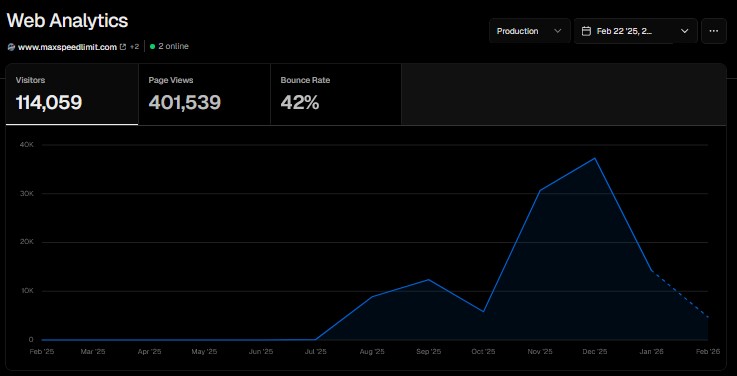Screen dimensions: 737x376
Task: Click the Jan '26 x-axis label
Action: [651, 352]
